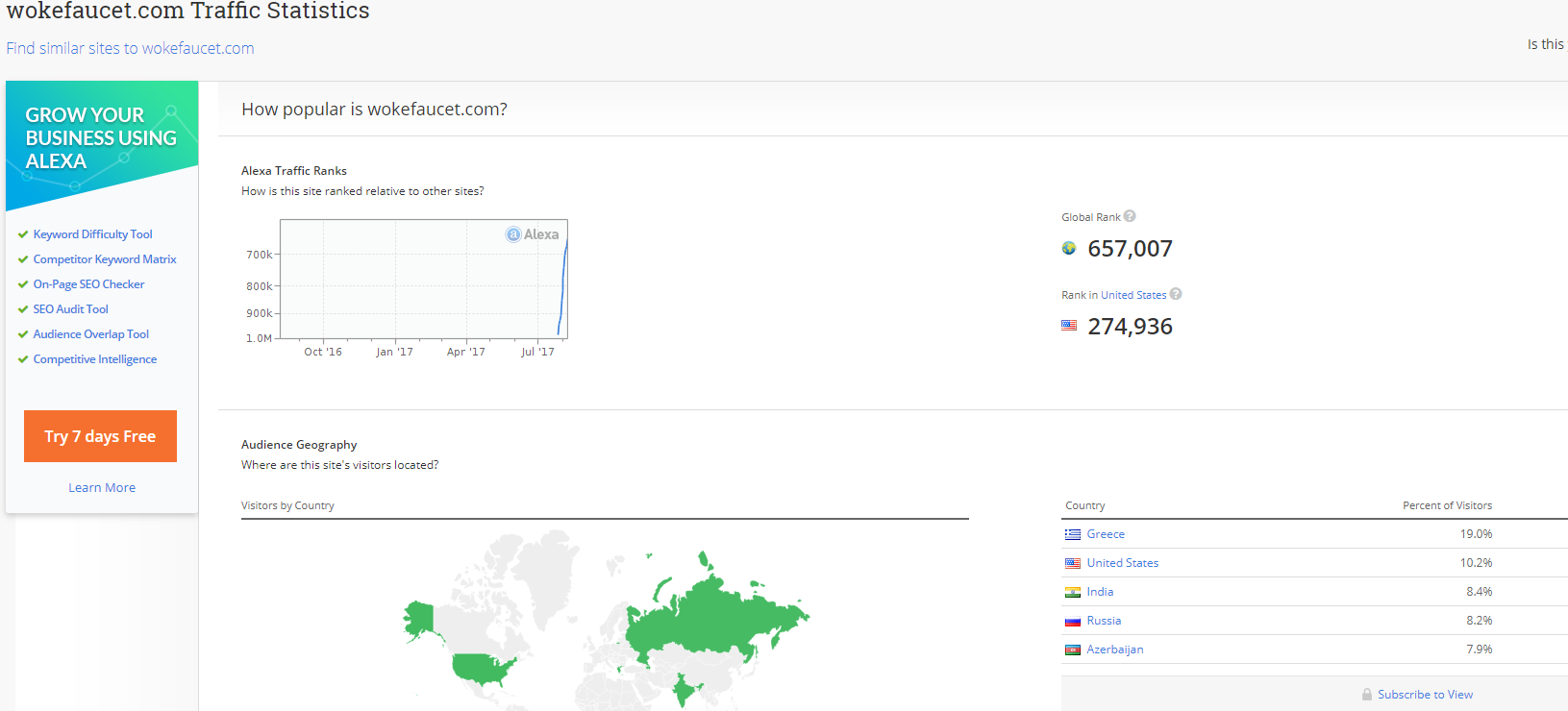
Task: Open SEO Audit Tool link
Action: click(x=70, y=309)
